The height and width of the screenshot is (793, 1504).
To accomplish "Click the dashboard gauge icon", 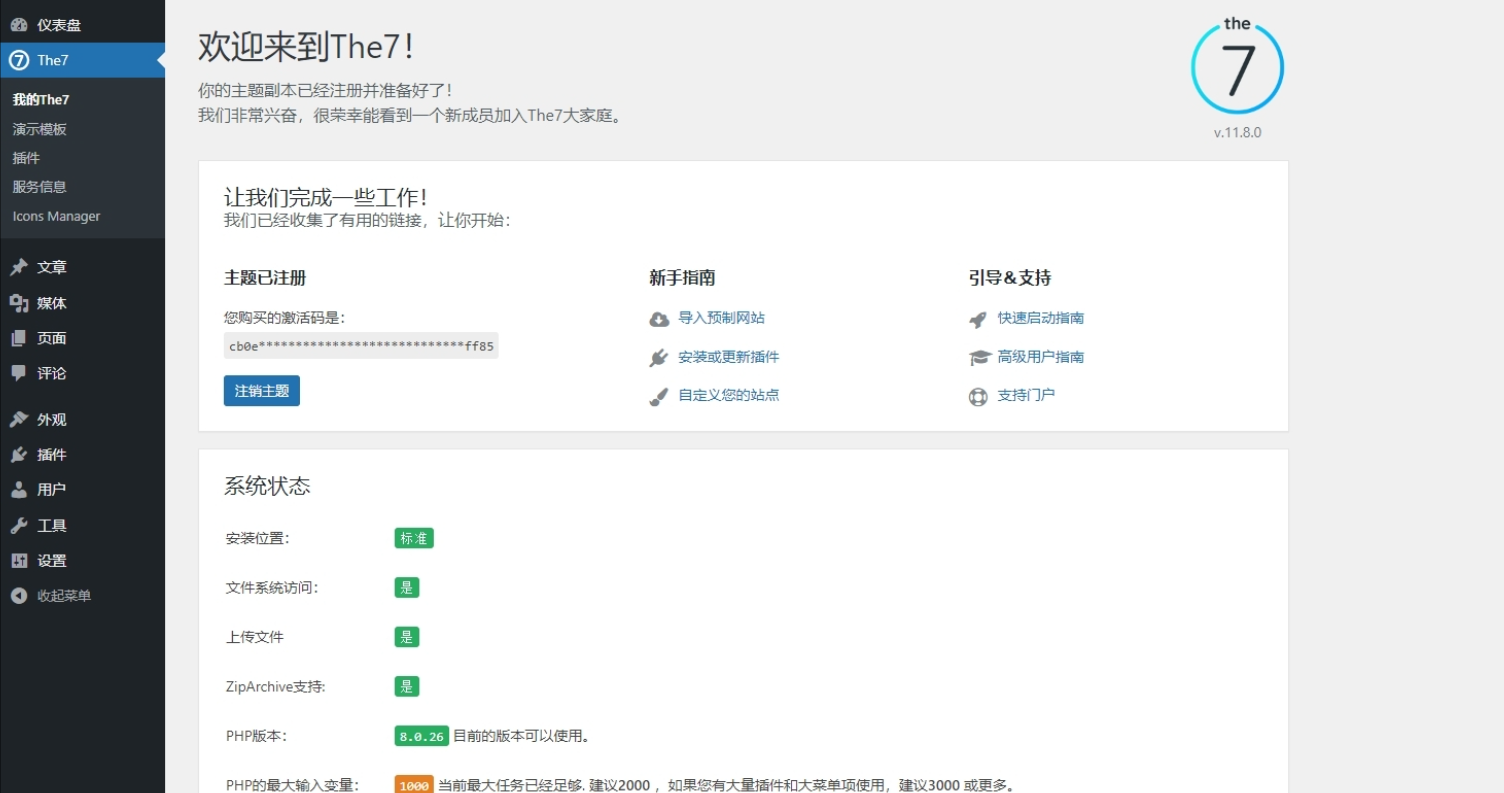I will tap(19, 24).
